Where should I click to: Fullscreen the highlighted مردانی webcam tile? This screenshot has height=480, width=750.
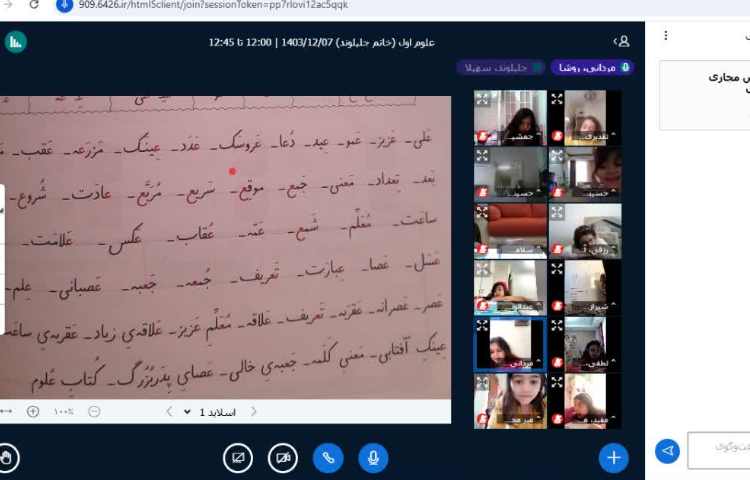(482, 326)
